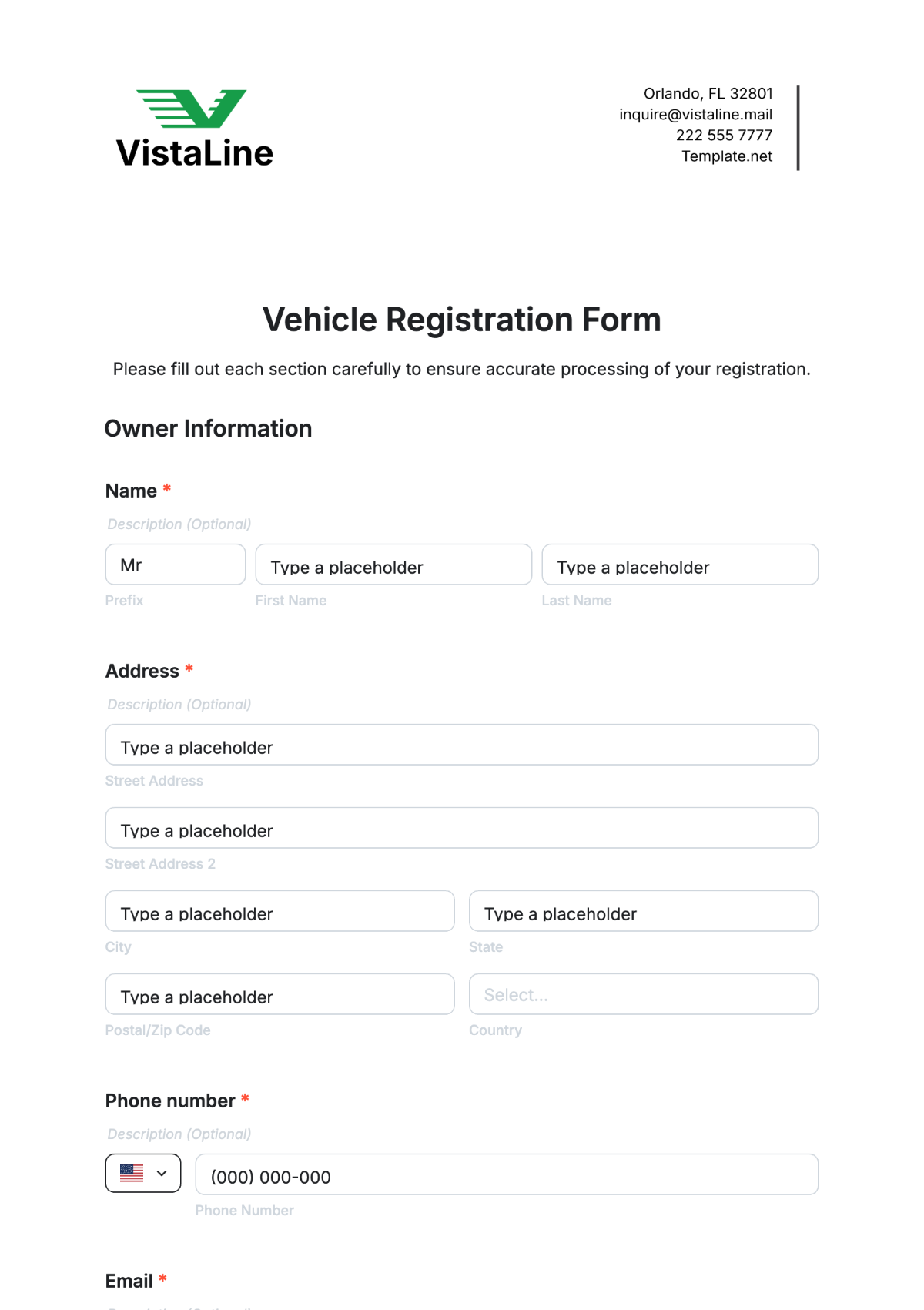Click the Phone Number input field
924x1310 pixels.
[x=506, y=1174]
